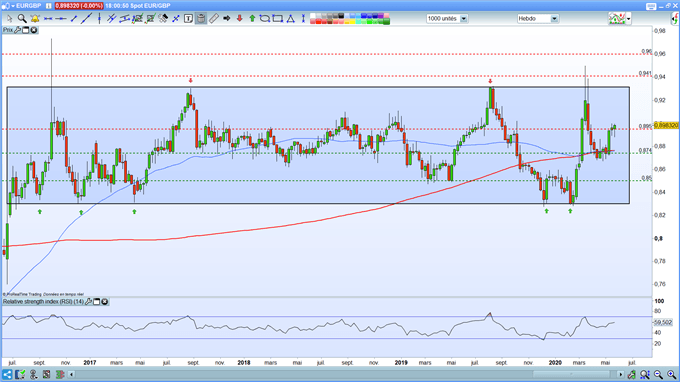Activate the magnifier zoom tool
Viewport: 680px width, 382px height.
(22, 19)
